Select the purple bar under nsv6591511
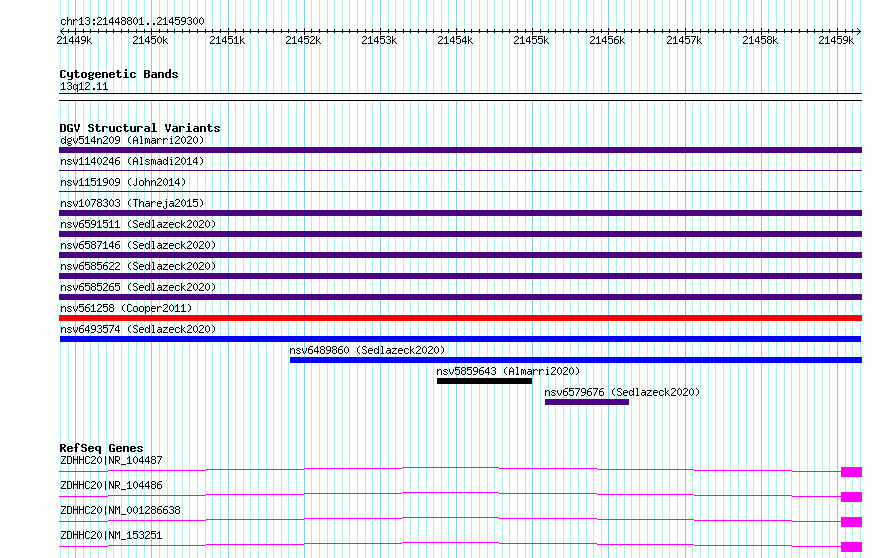The image size is (890, 558). (460, 234)
